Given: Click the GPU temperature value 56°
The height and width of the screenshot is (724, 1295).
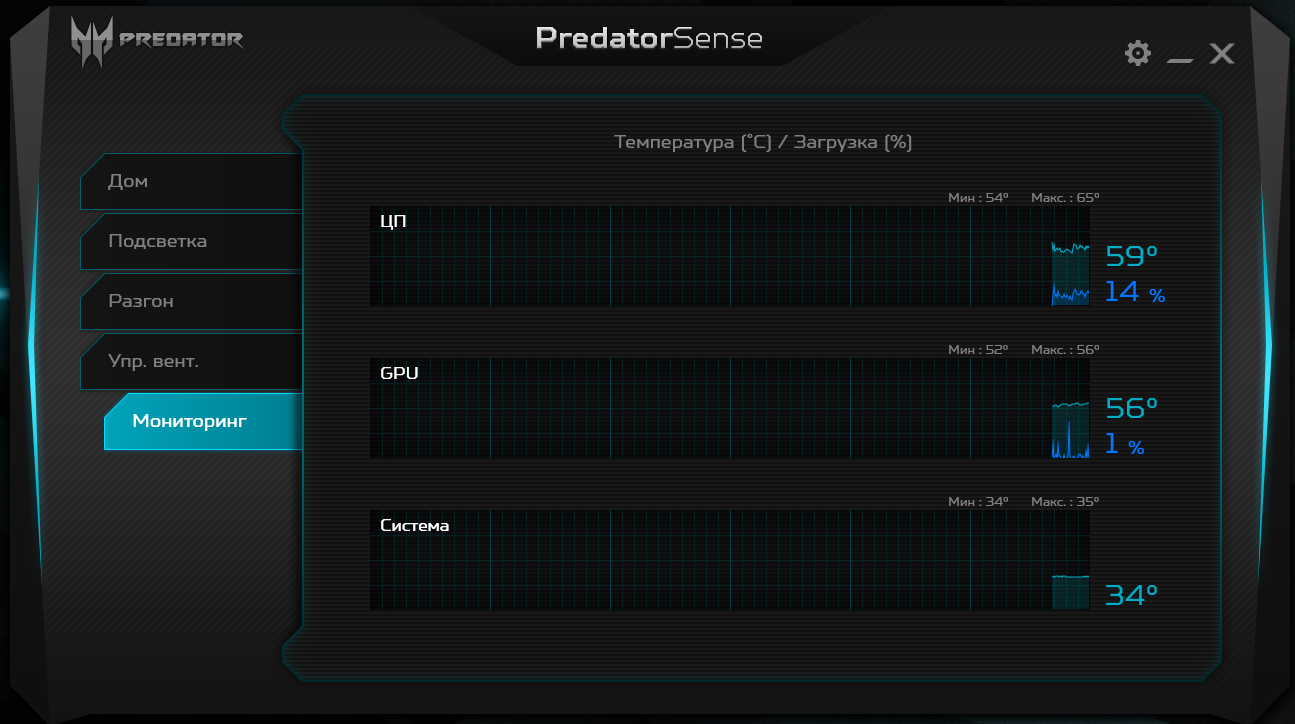Looking at the screenshot, I should [x=1131, y=408].
